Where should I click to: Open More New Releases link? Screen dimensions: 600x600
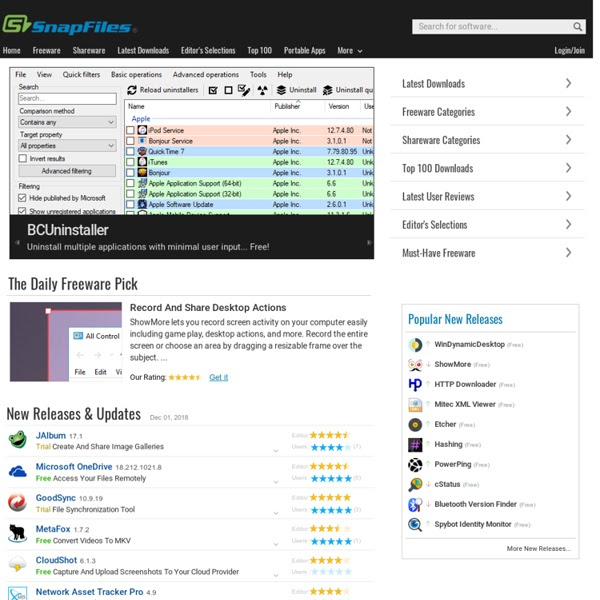click(x=538, y=549)
